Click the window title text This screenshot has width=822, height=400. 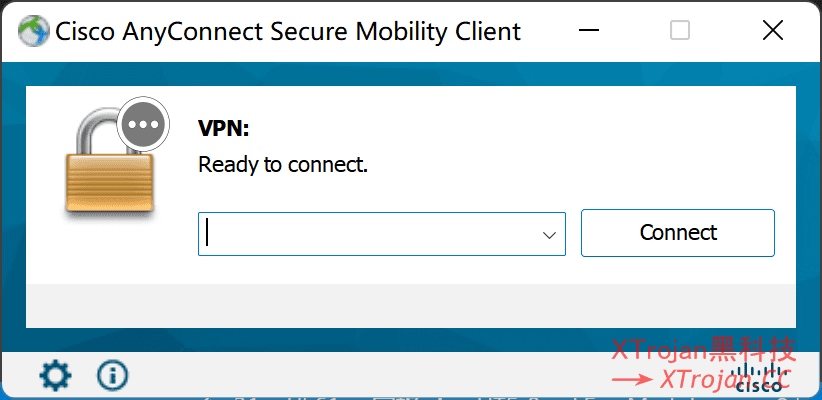[288, 31]
